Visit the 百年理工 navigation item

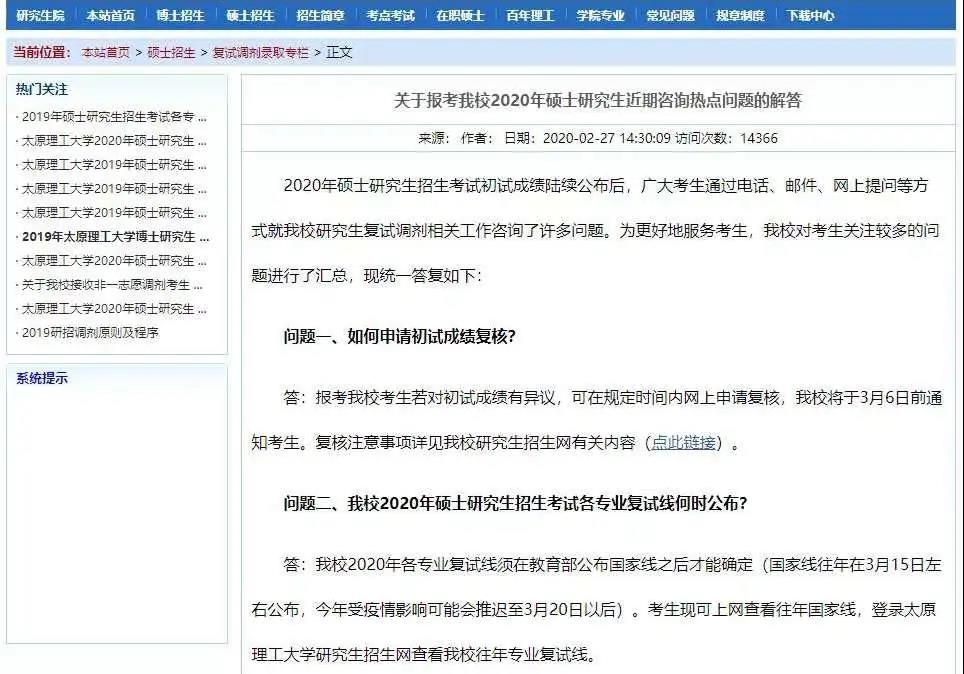tap(530, 16)
